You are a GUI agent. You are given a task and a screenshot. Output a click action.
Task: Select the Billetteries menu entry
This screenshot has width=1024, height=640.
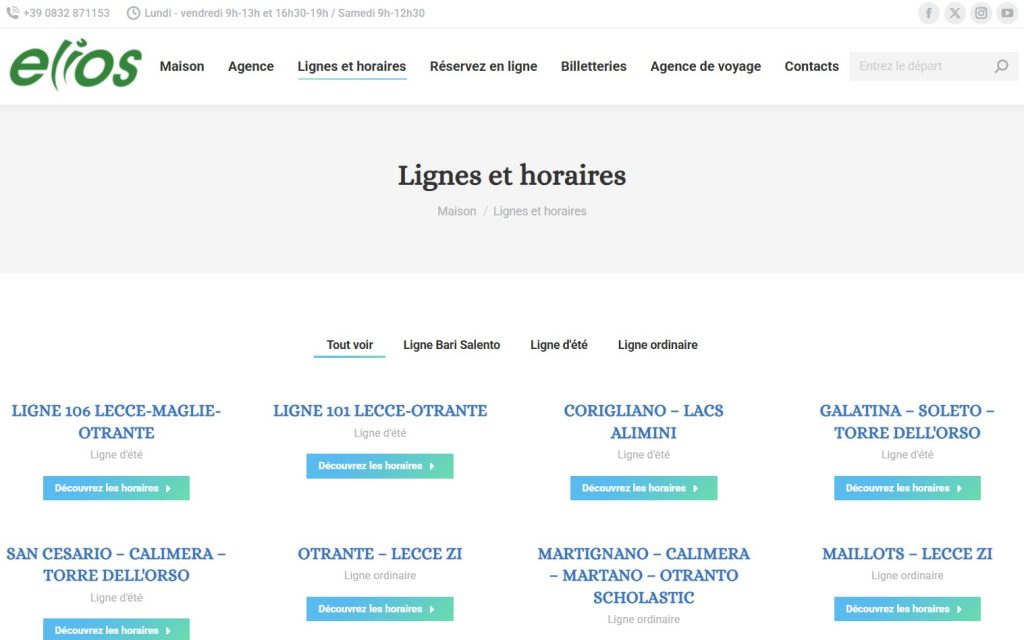coord(593,66)
